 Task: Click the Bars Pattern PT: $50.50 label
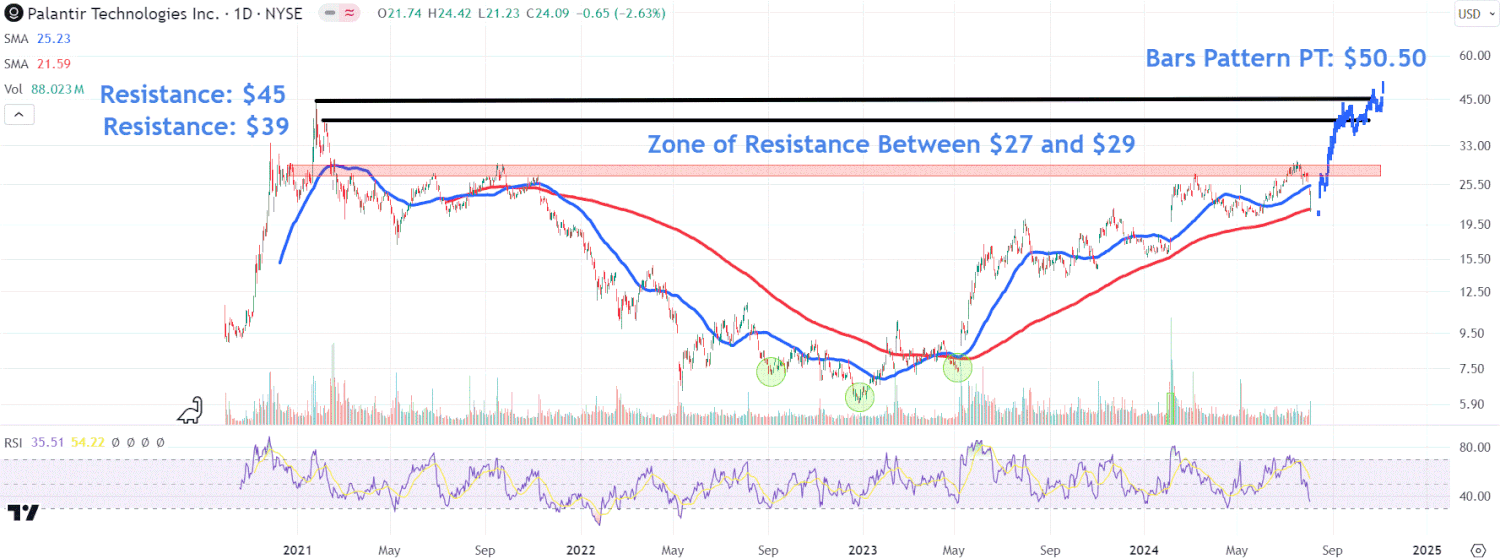(x=1285, y=59)
